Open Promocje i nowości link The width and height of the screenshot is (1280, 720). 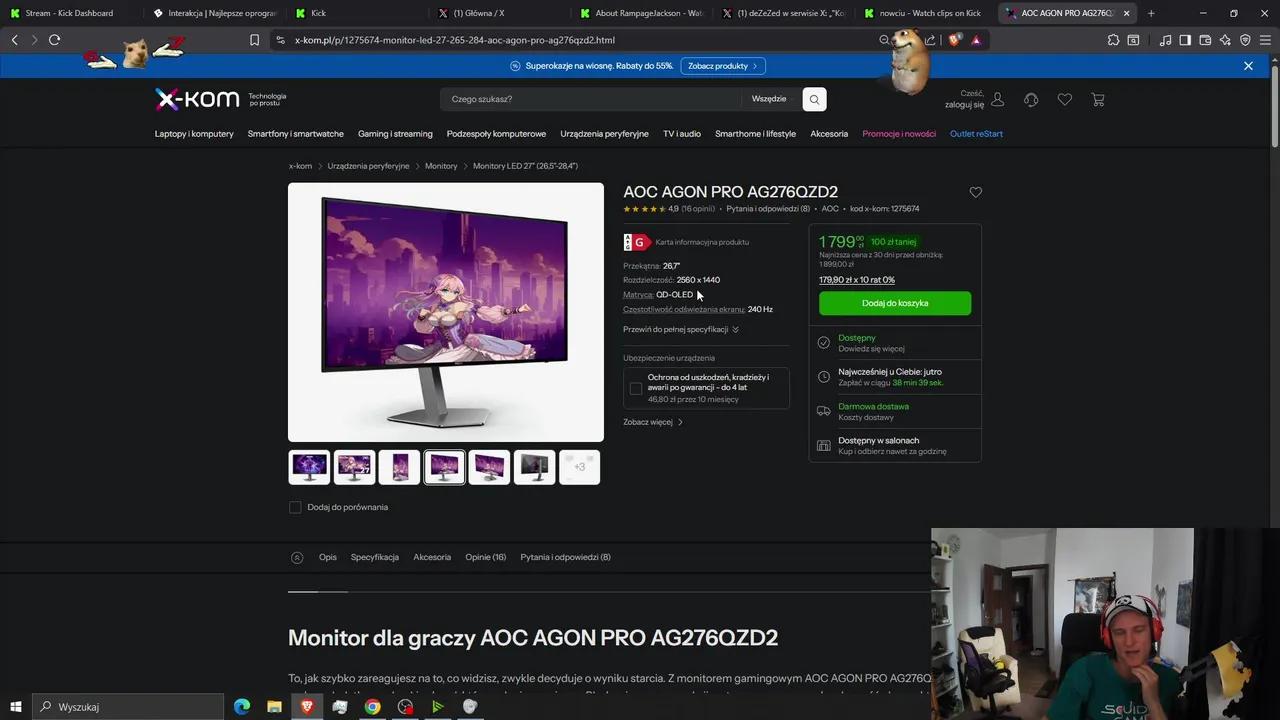point(899,134)
